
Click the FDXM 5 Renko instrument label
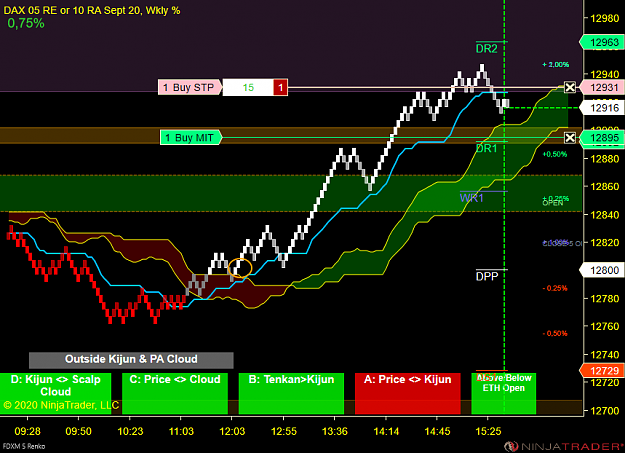pyautogui.click(x=24, y=446)
